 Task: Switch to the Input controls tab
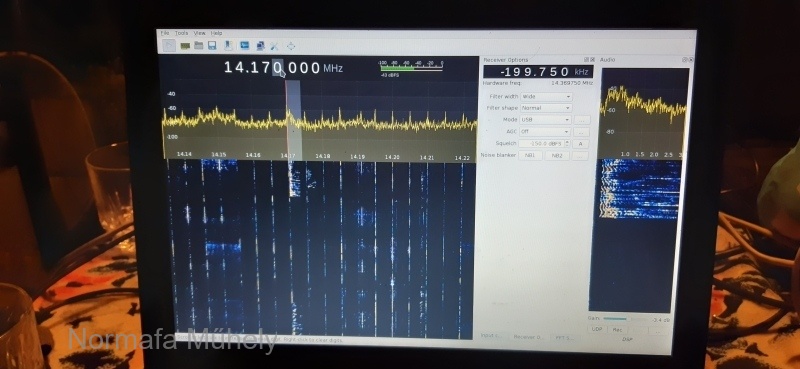click(492, 336)
